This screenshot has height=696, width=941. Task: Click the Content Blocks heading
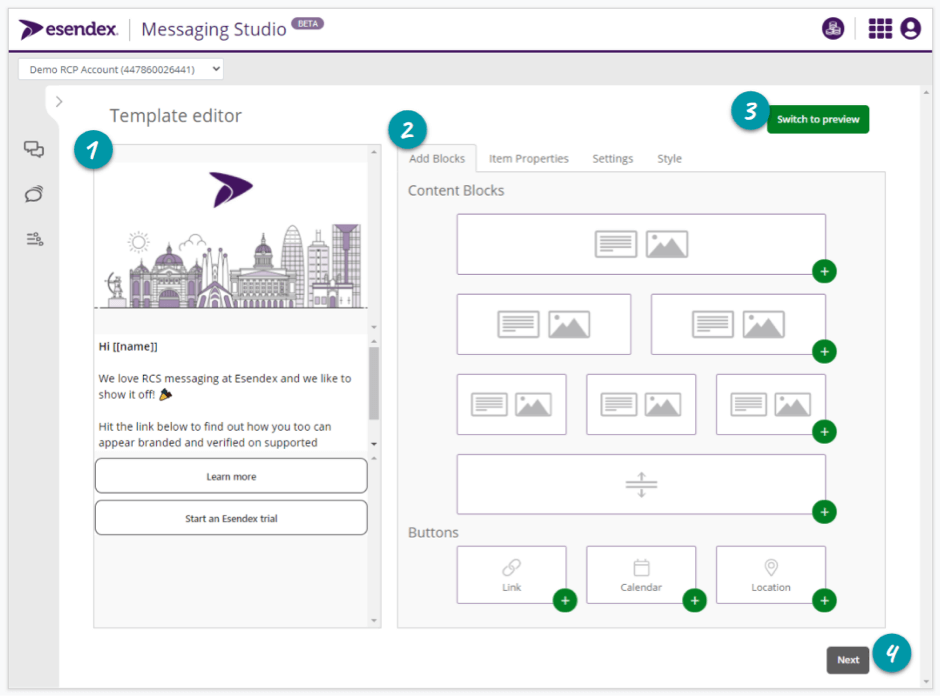point(456,190)
